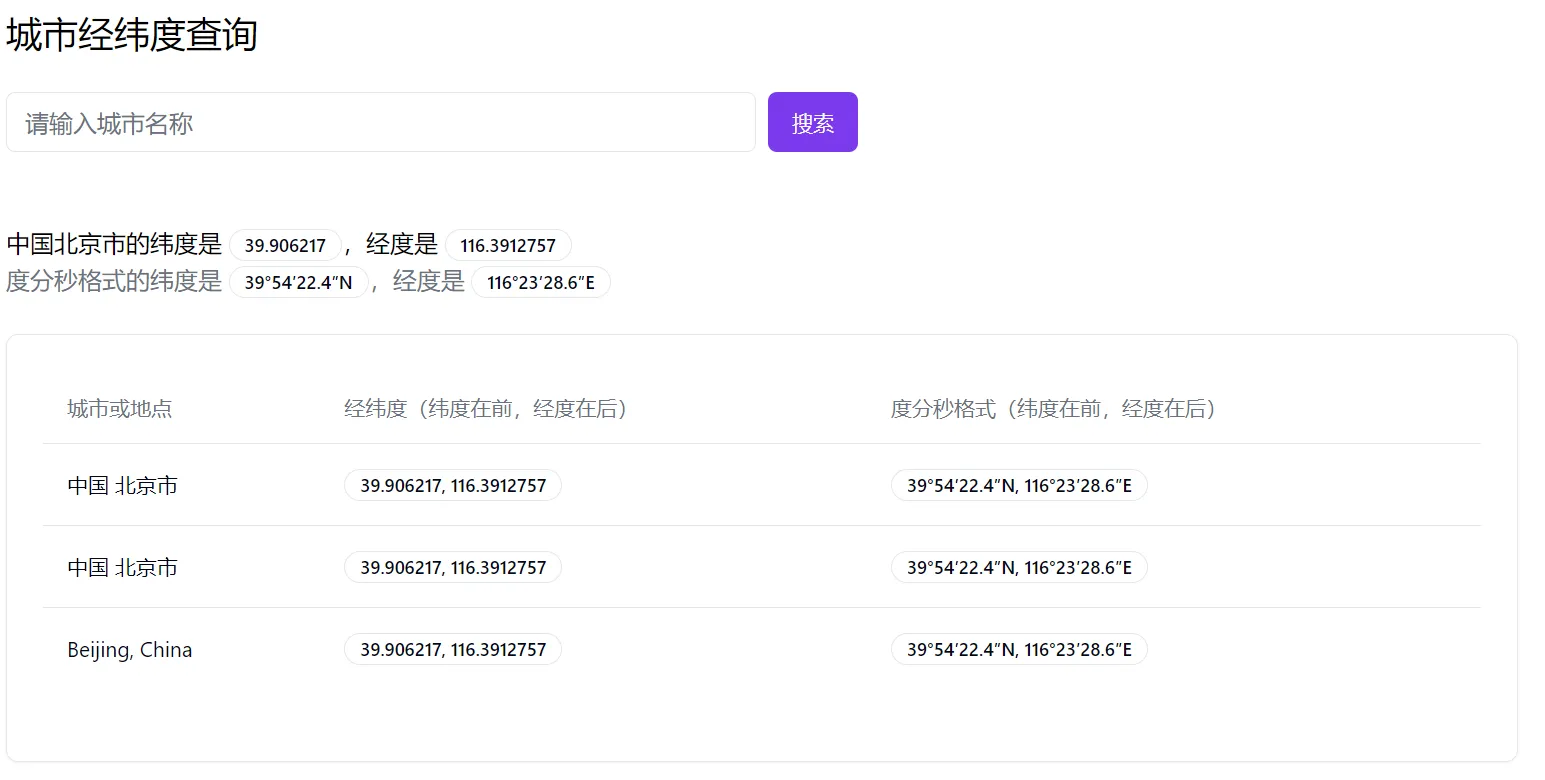Click the Beijing, China location cell
Screen dimensions: 1545x780
(130, 650)
